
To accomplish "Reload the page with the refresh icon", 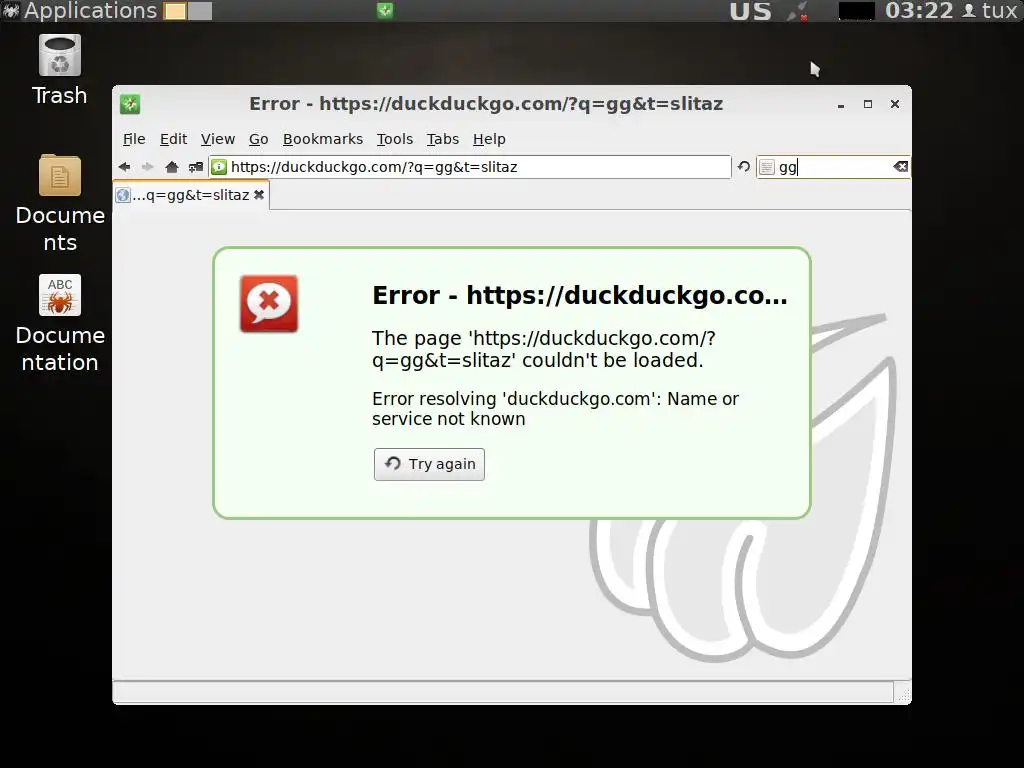I will pos(744,167).
